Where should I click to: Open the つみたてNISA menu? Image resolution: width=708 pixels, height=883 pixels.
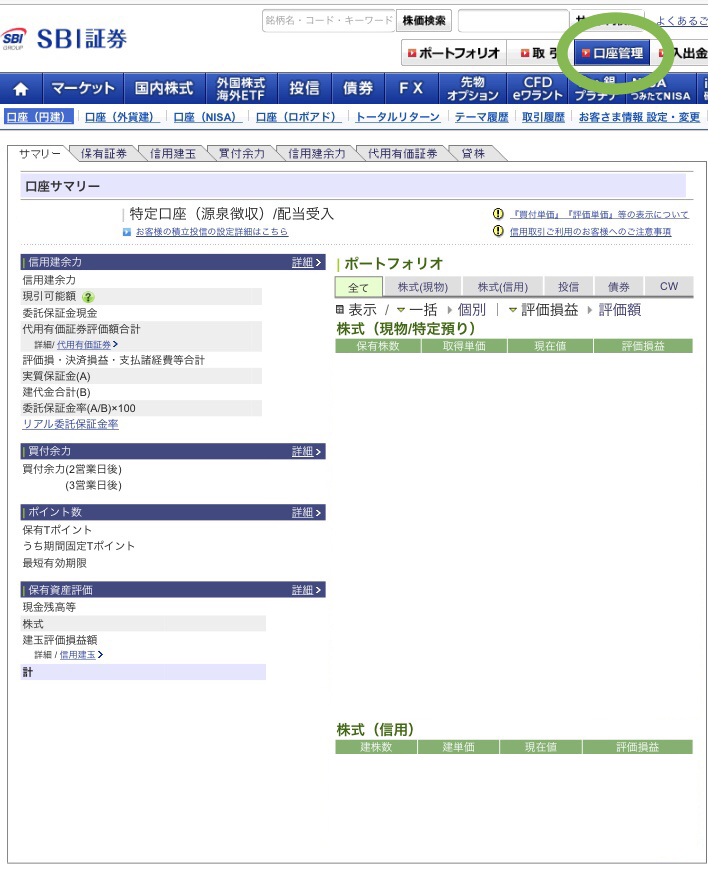[660, 88]
